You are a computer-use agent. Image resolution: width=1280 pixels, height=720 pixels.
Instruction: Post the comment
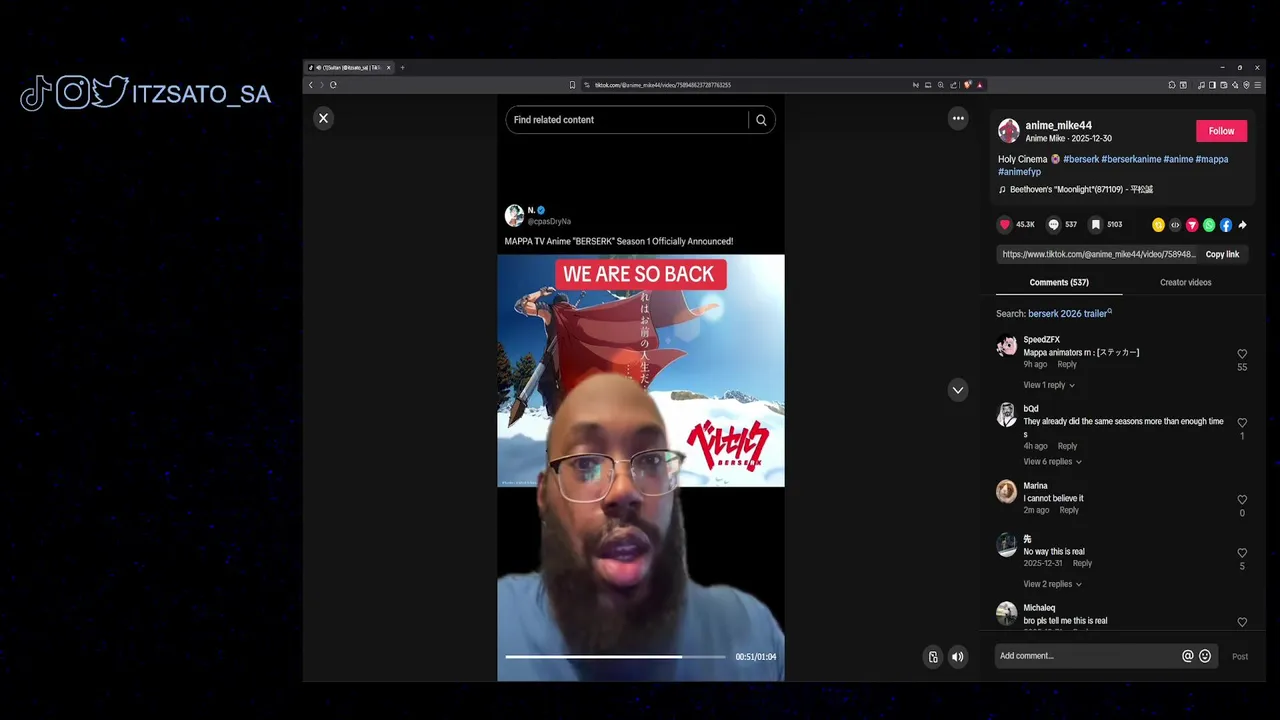click(x=1240, y=657)
